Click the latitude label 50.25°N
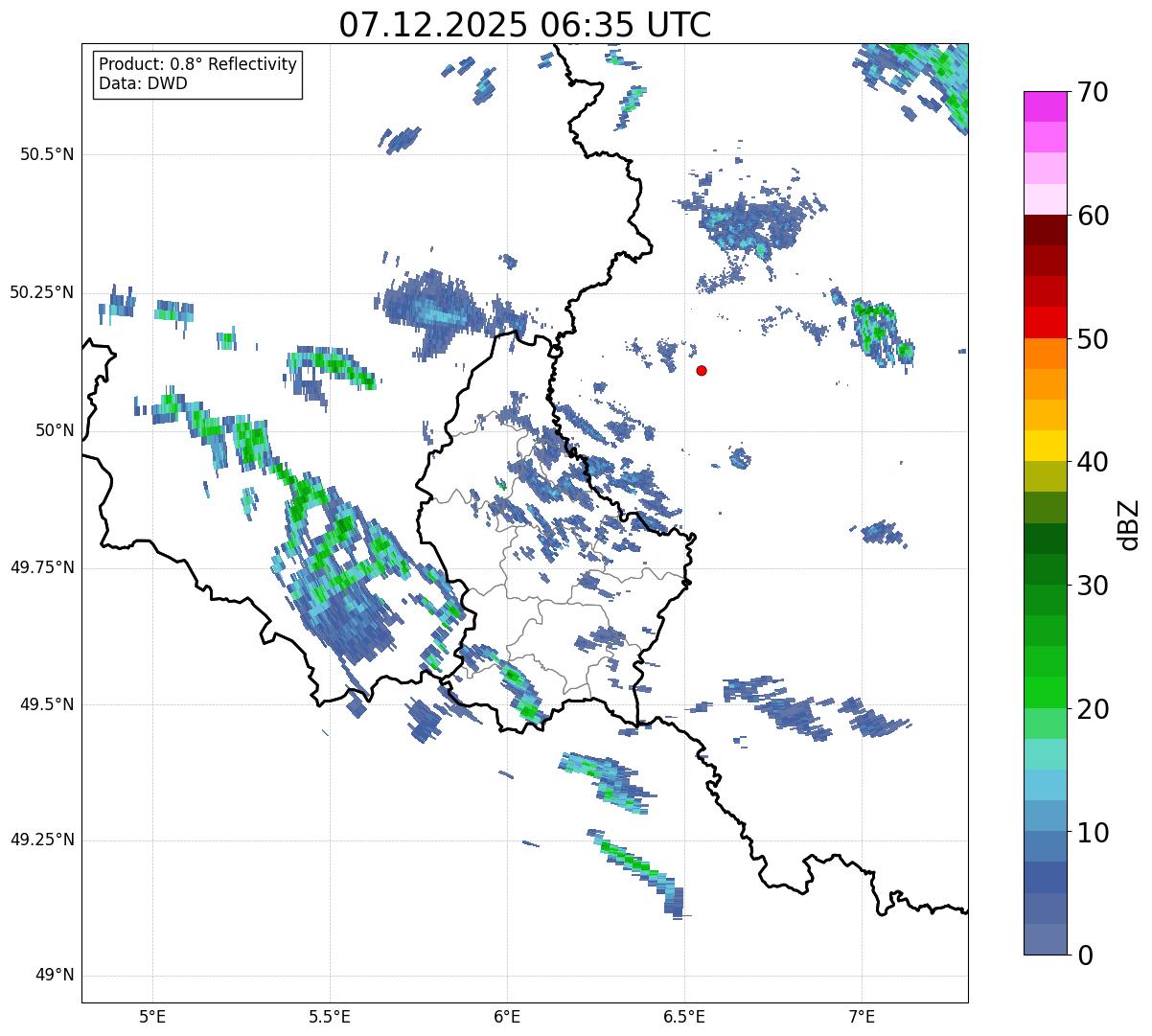 coord(42,292)
